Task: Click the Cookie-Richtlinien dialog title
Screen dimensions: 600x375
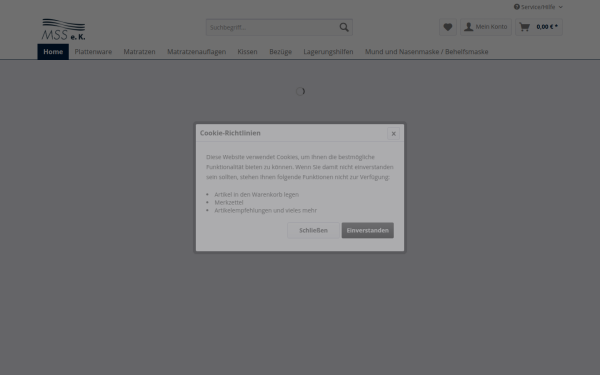Action: [x=230, y=133]
